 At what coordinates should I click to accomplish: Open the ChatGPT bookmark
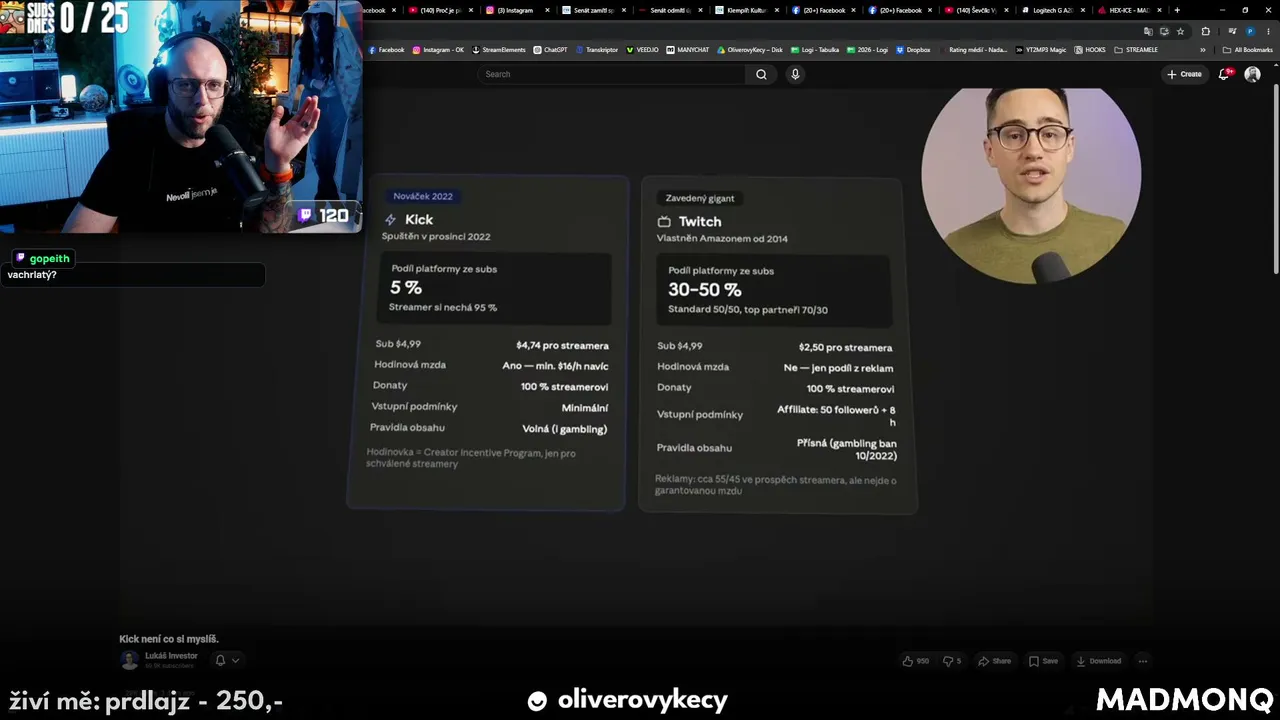[x=550, y=49]
